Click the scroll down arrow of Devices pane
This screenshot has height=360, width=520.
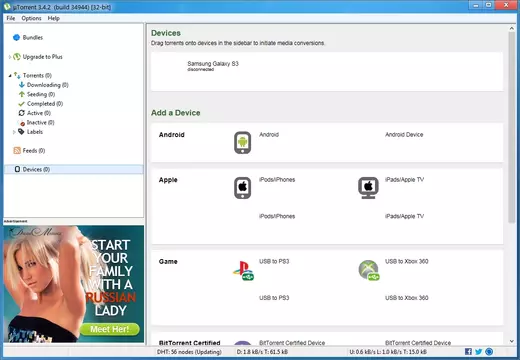click(x=512, y=341)
